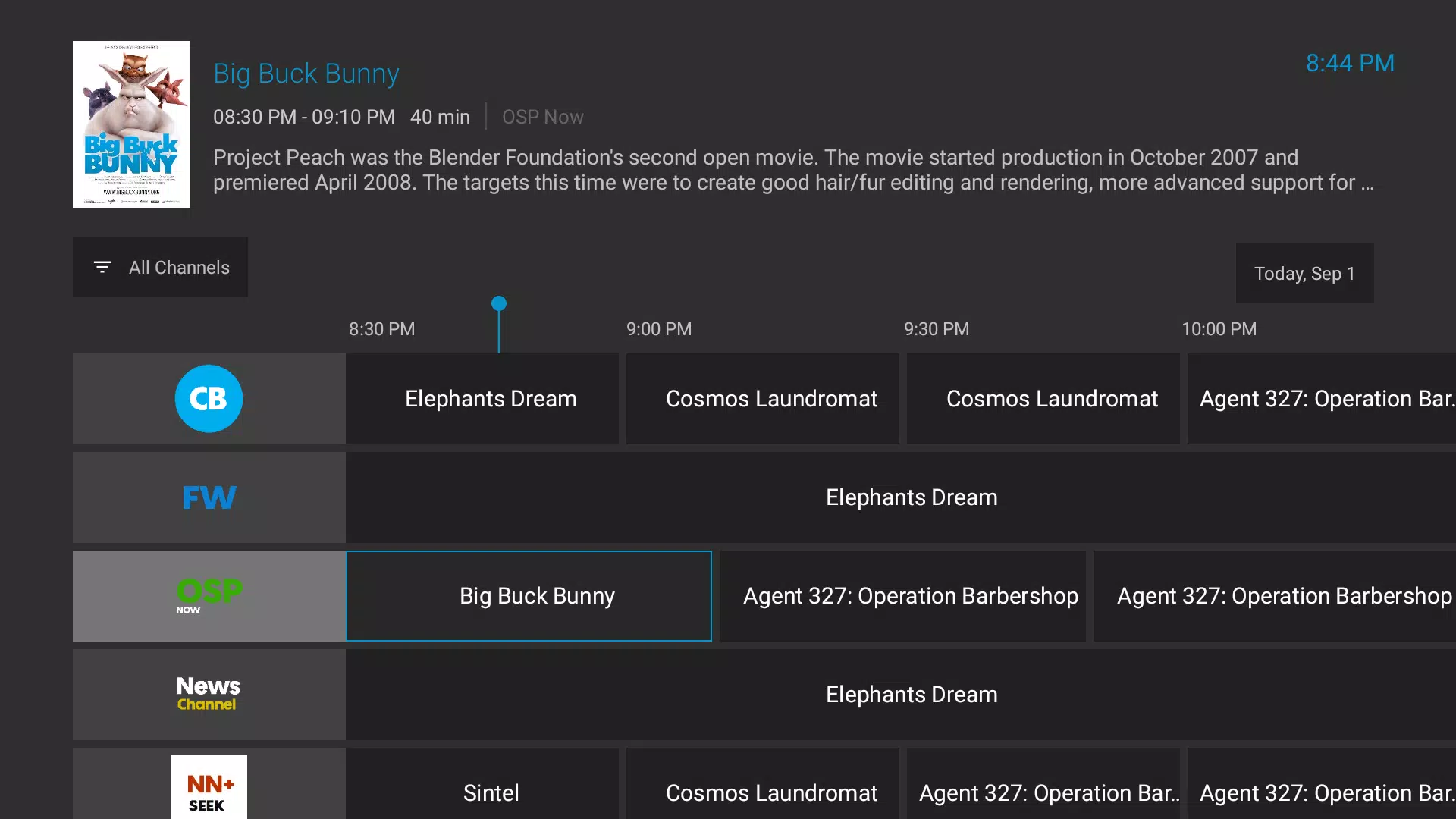Select the FW channel logo
The image size is (1456, 819).
tap(209, 497)
